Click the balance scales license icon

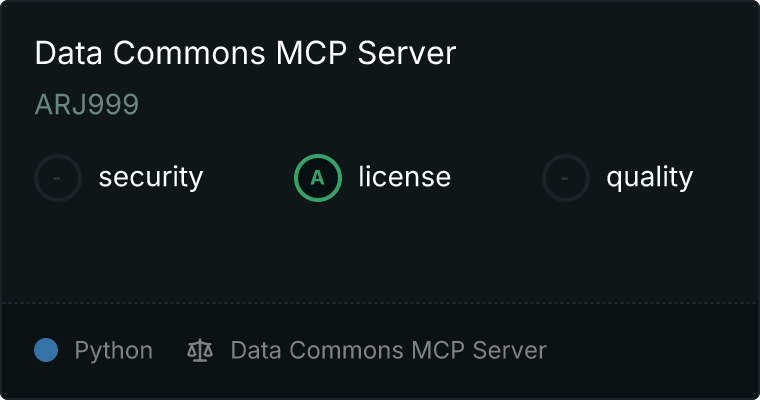tap(200, 350)
